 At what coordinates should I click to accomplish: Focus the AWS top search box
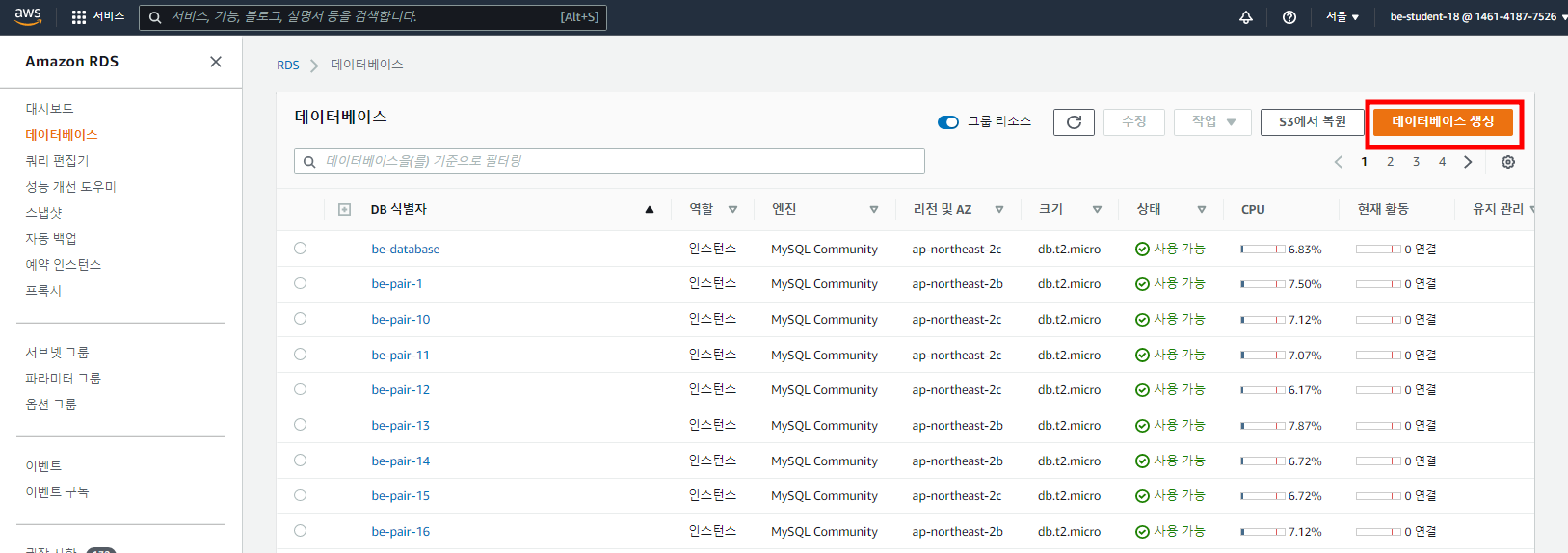[x=373, y=17]
